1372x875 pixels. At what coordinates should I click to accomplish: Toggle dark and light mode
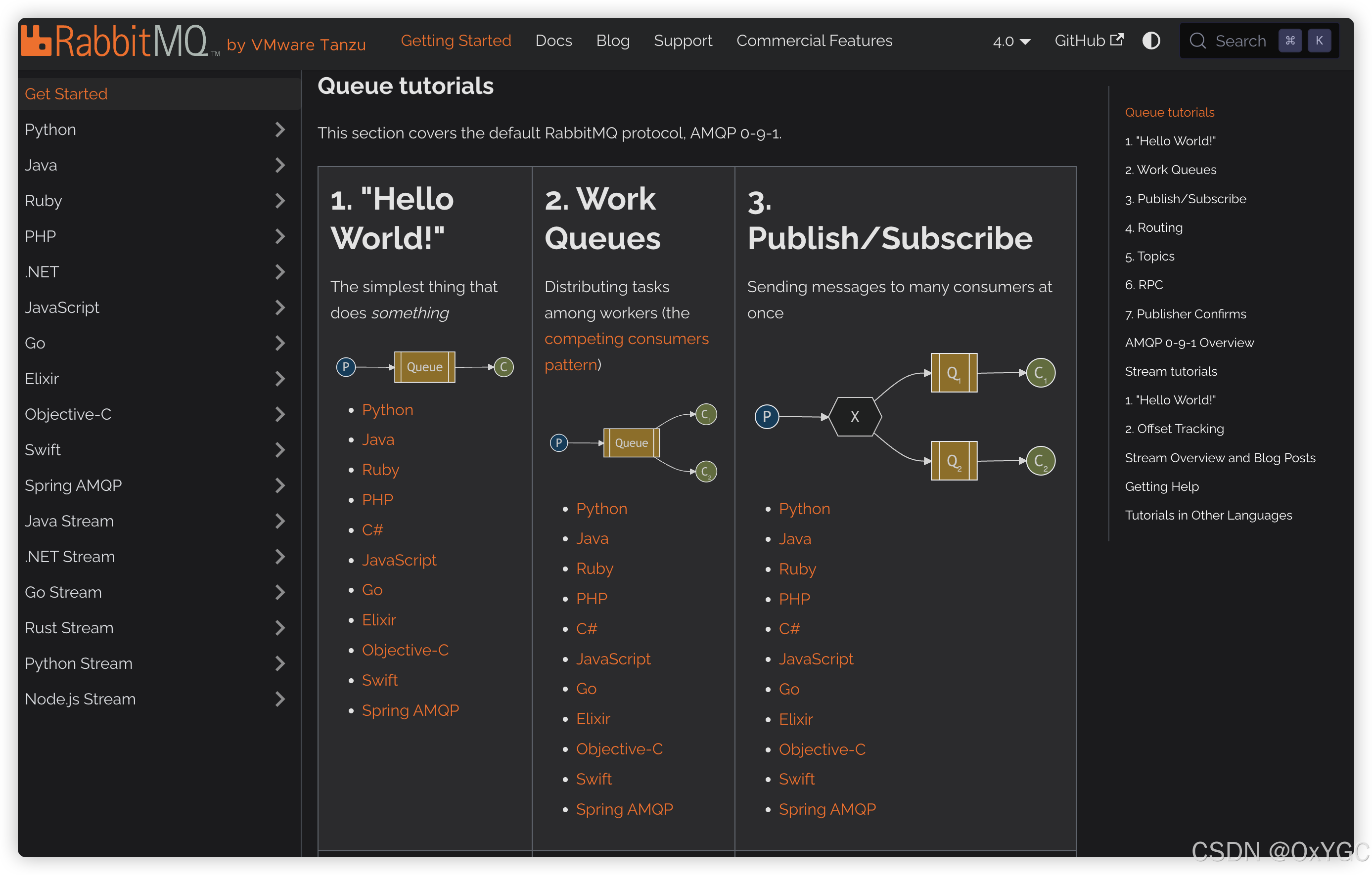pyautogui.click(x=1151, y=41)
